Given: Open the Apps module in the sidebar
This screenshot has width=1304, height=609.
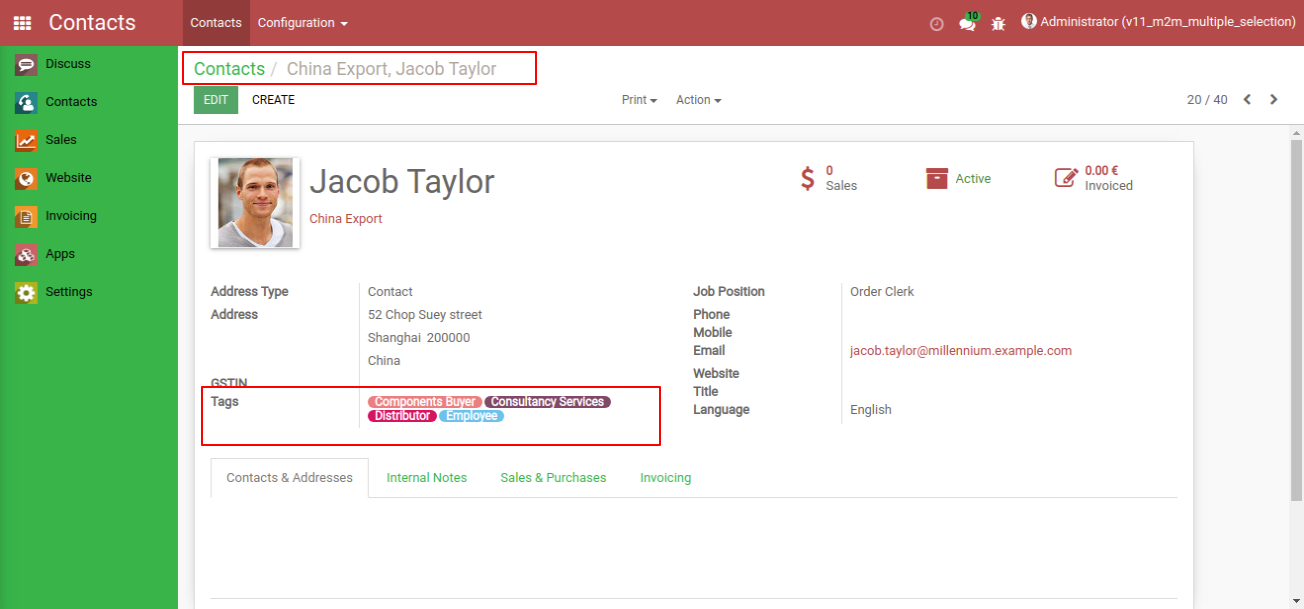Looking at the screenshot, I should point(60,253).
